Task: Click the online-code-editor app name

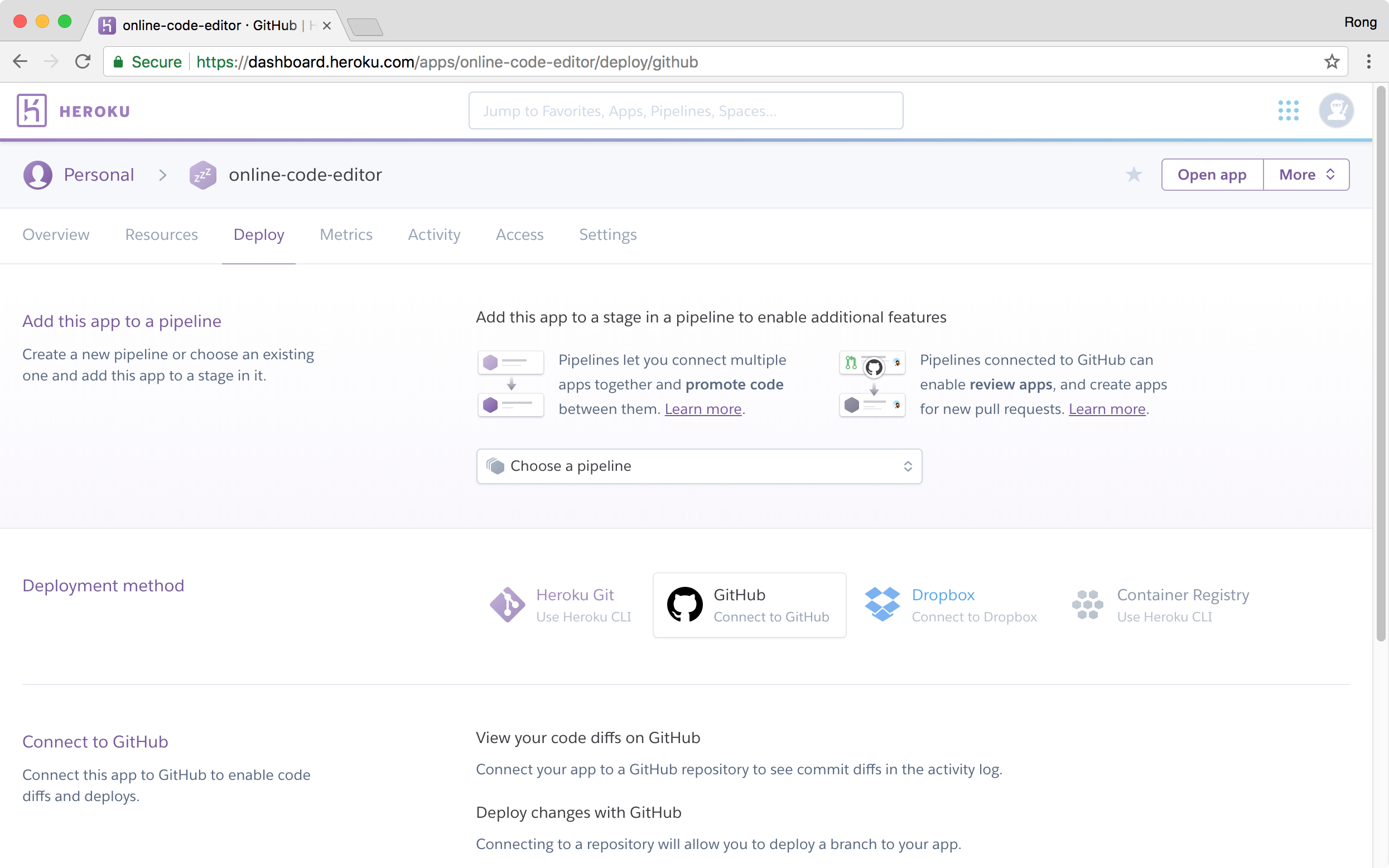Action: coord(305,175)
